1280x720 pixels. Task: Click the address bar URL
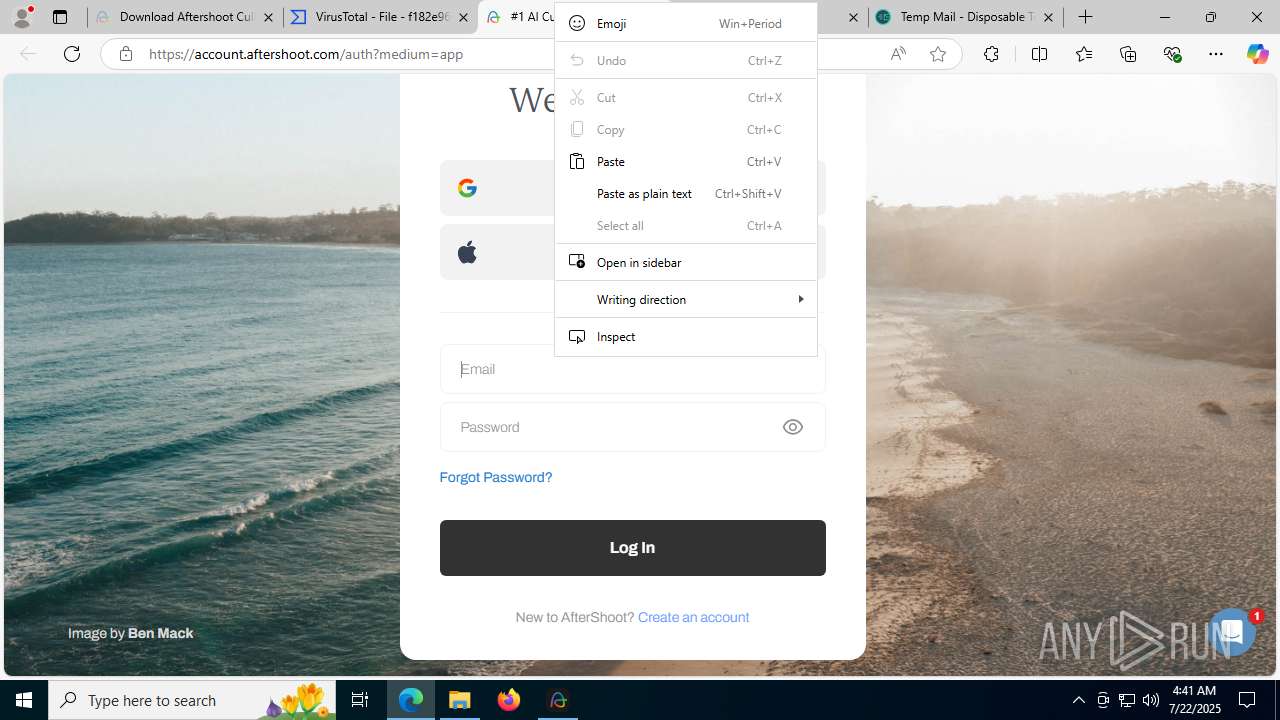point(306,54)
